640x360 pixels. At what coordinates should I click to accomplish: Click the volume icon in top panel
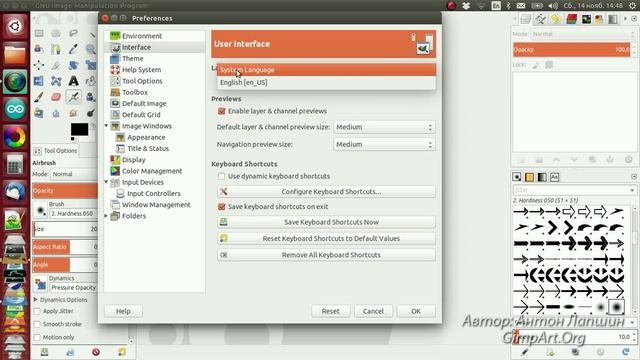tap(553, 6)
